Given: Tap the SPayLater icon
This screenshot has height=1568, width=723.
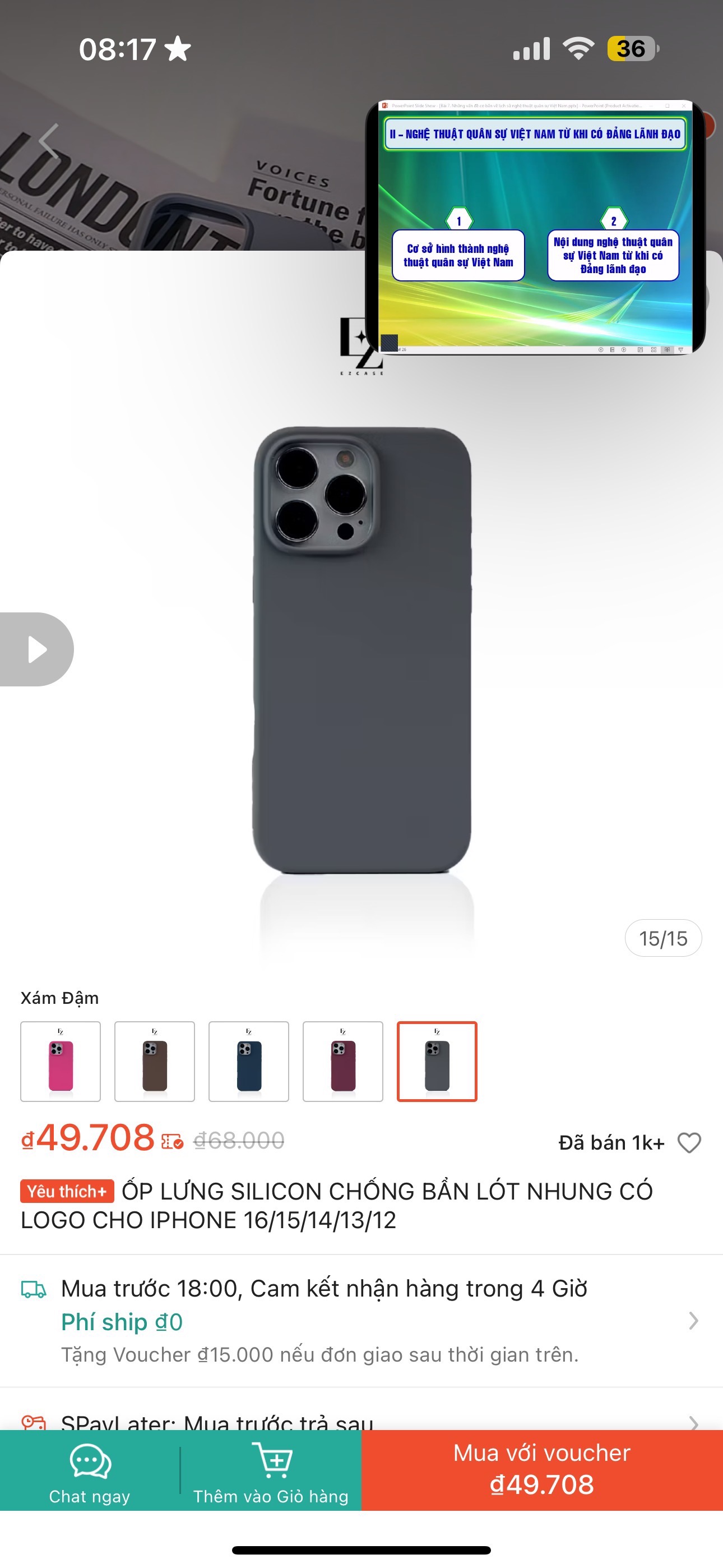Looking at the screenshot, I should 34,1421.
